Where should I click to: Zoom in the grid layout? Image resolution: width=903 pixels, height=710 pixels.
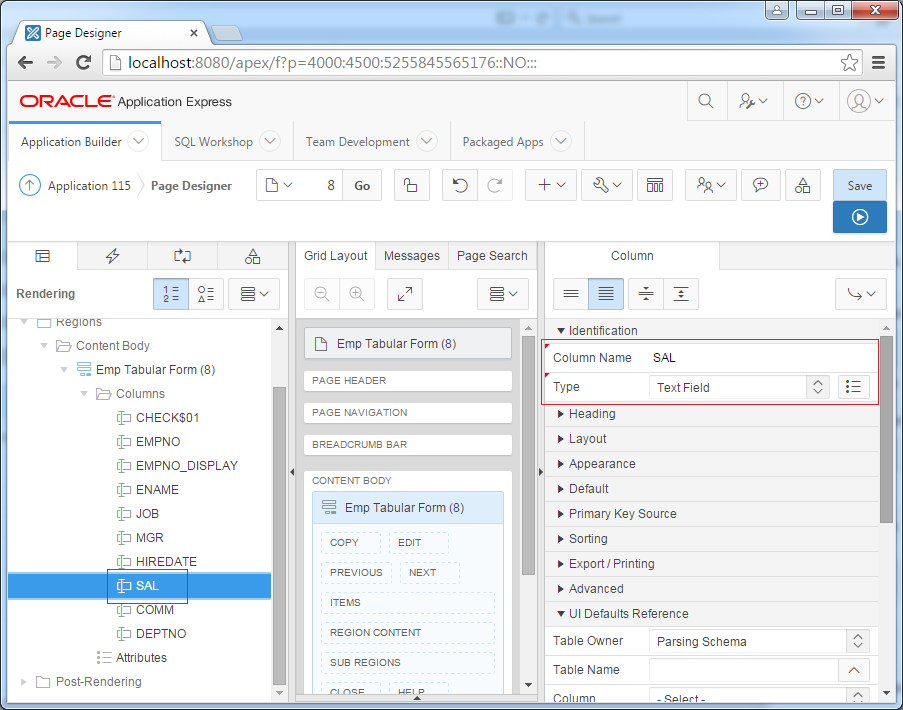click(x=357, y=294)
